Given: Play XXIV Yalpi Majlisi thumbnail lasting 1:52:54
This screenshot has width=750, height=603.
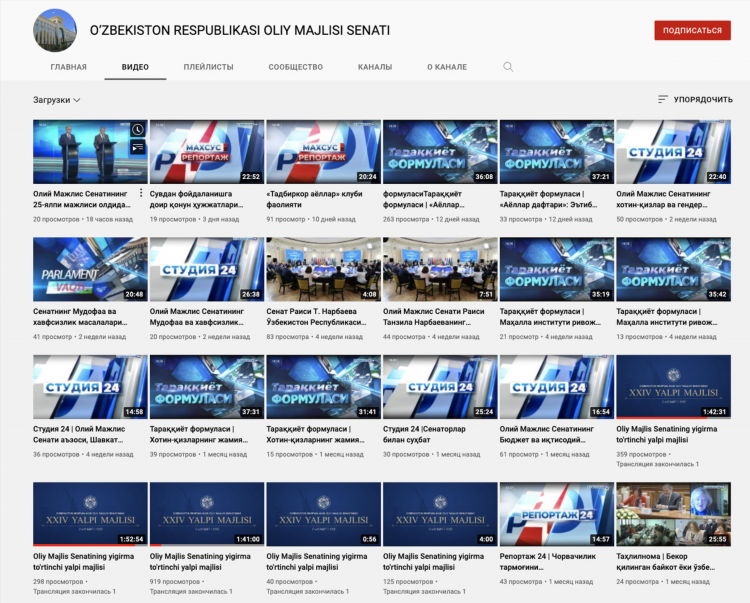Looking at the screenshot, I should tap(90, 514).
